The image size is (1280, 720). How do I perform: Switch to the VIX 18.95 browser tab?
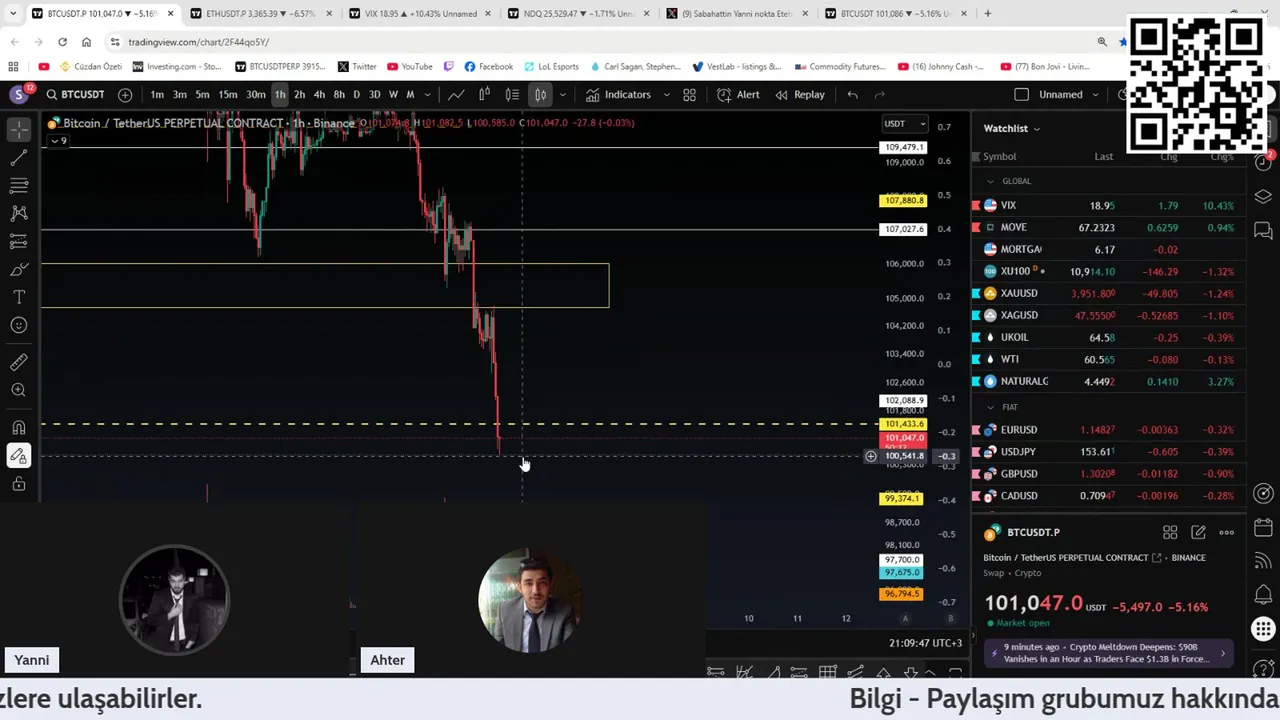point(420,14)
